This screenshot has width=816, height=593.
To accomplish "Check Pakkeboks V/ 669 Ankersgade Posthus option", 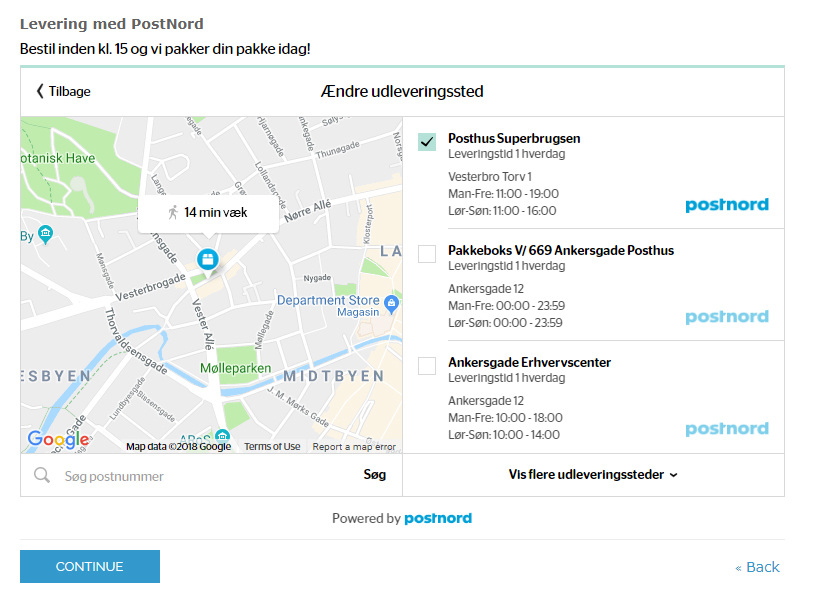I will click(427, 254).
